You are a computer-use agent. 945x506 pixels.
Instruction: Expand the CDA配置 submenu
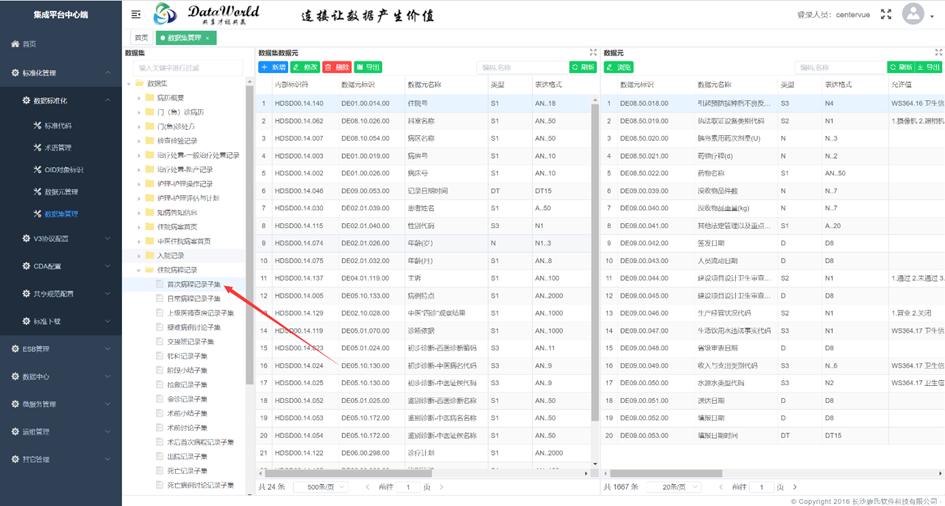[x=108, y=266]
